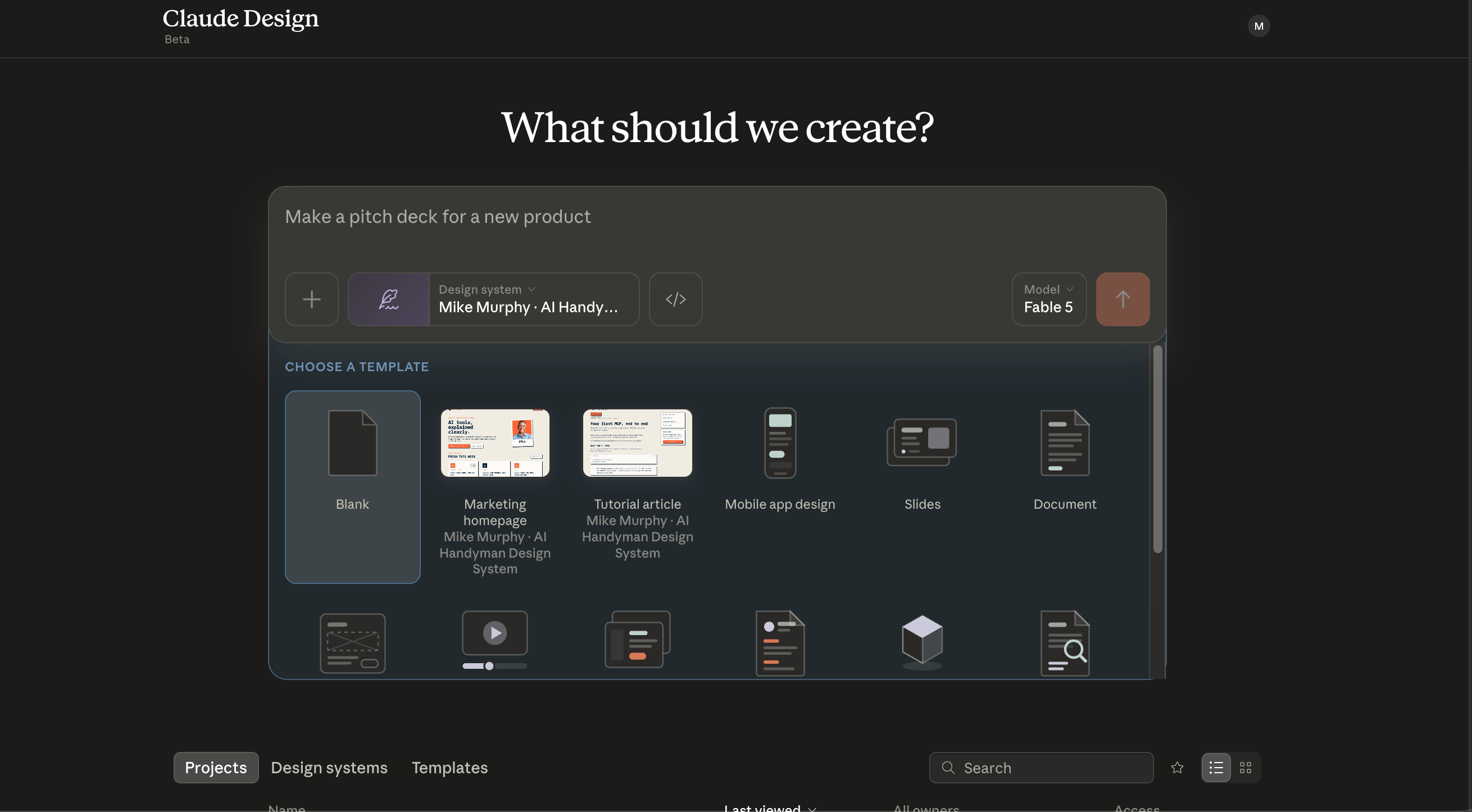Select the Blank template
Viewport: 1472px width, 812px height.
pyautogui.click(x=353, y=486)
